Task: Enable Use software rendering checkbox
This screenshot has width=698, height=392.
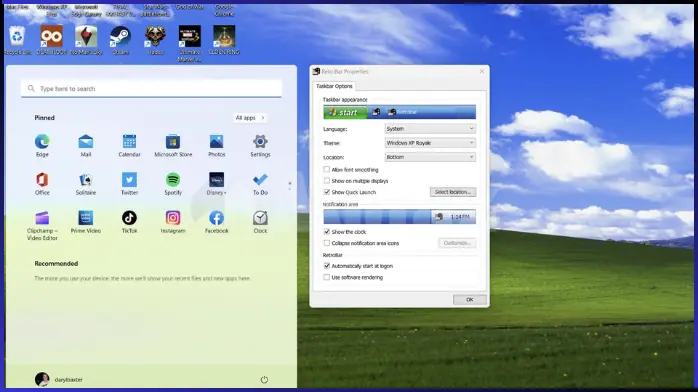Action: point(327,277)
